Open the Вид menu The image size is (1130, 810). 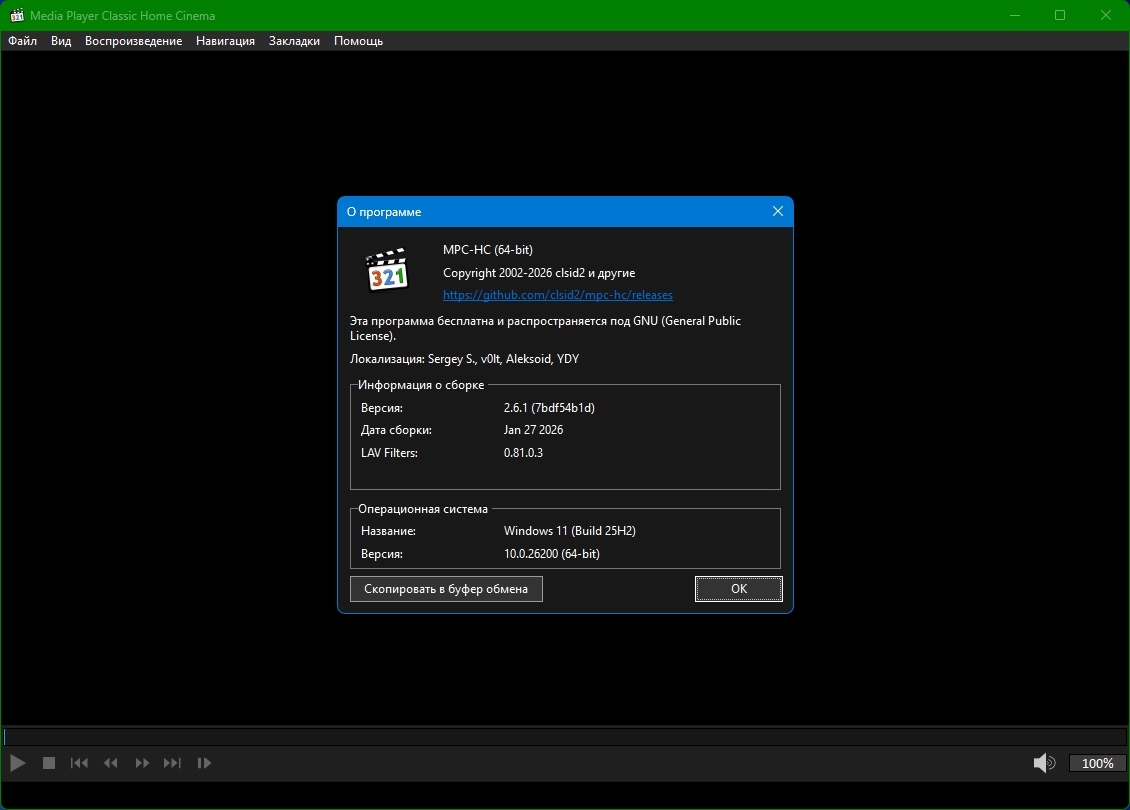(61, 41)
